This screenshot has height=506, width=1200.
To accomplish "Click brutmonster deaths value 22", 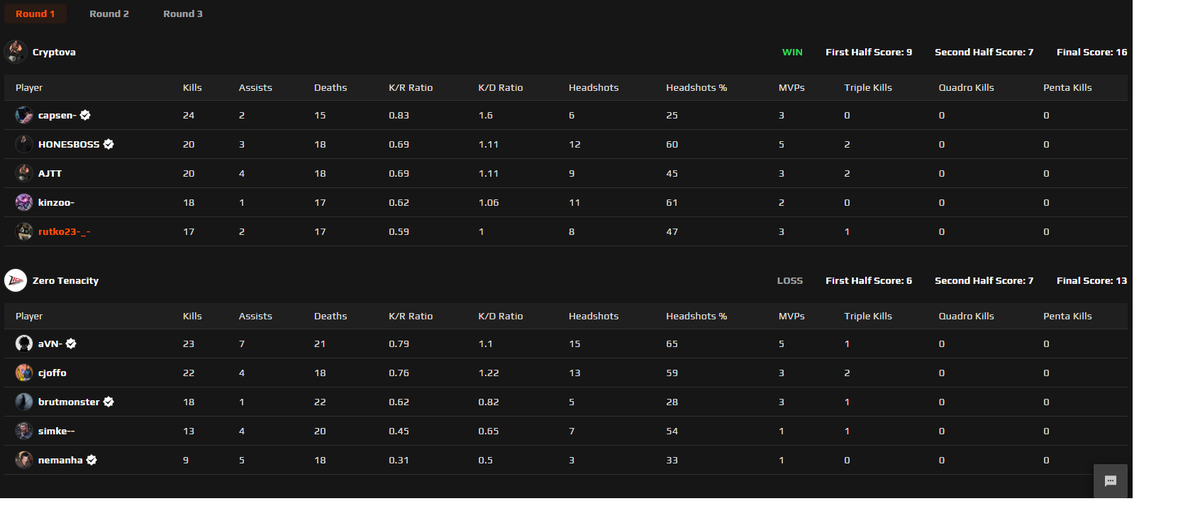I will [x=319, y=402].
